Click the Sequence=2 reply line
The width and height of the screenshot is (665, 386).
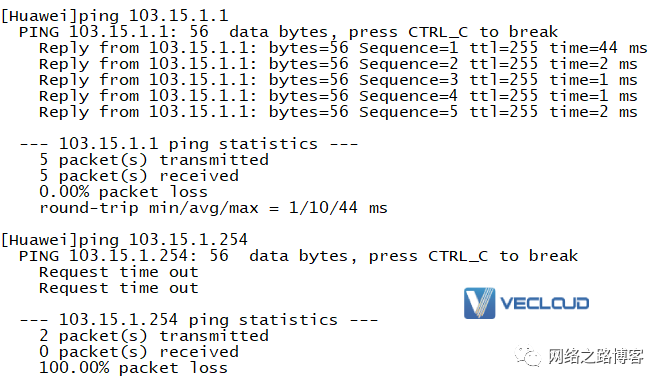(x=338, y=64)
